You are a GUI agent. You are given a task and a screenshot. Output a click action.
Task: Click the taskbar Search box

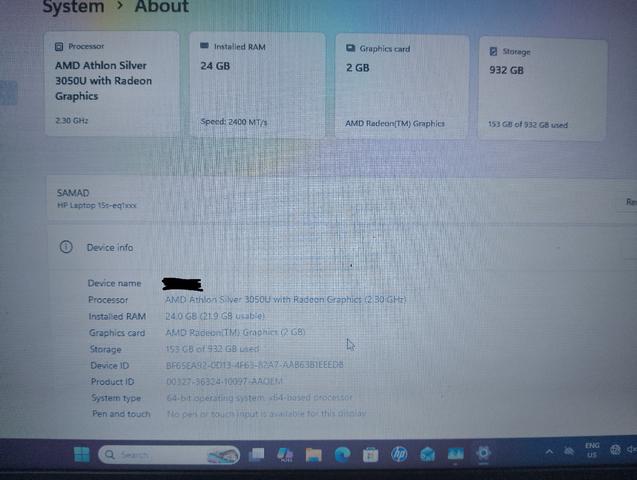(x=169, y=455)
